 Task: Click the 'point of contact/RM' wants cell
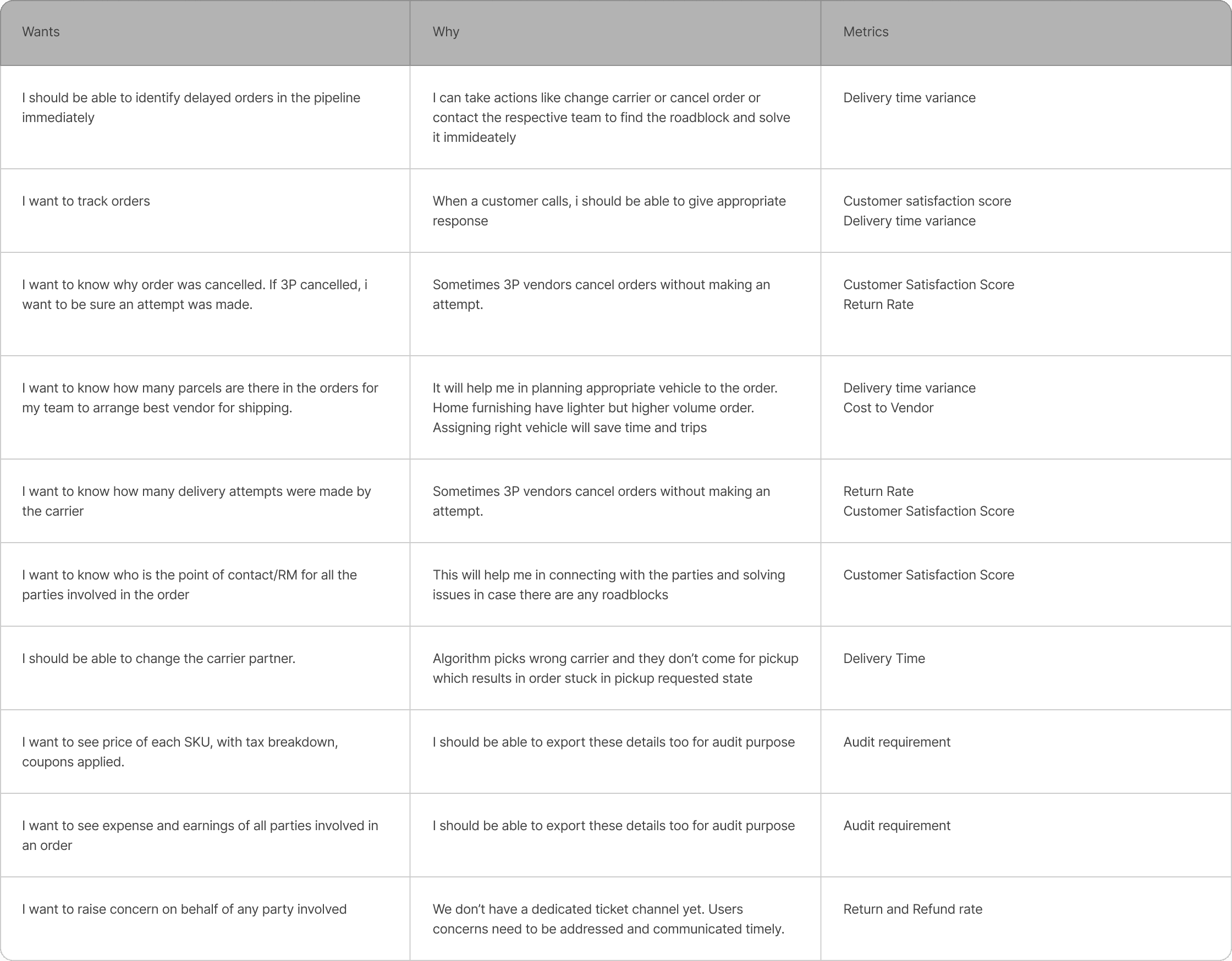click(205, 584)
